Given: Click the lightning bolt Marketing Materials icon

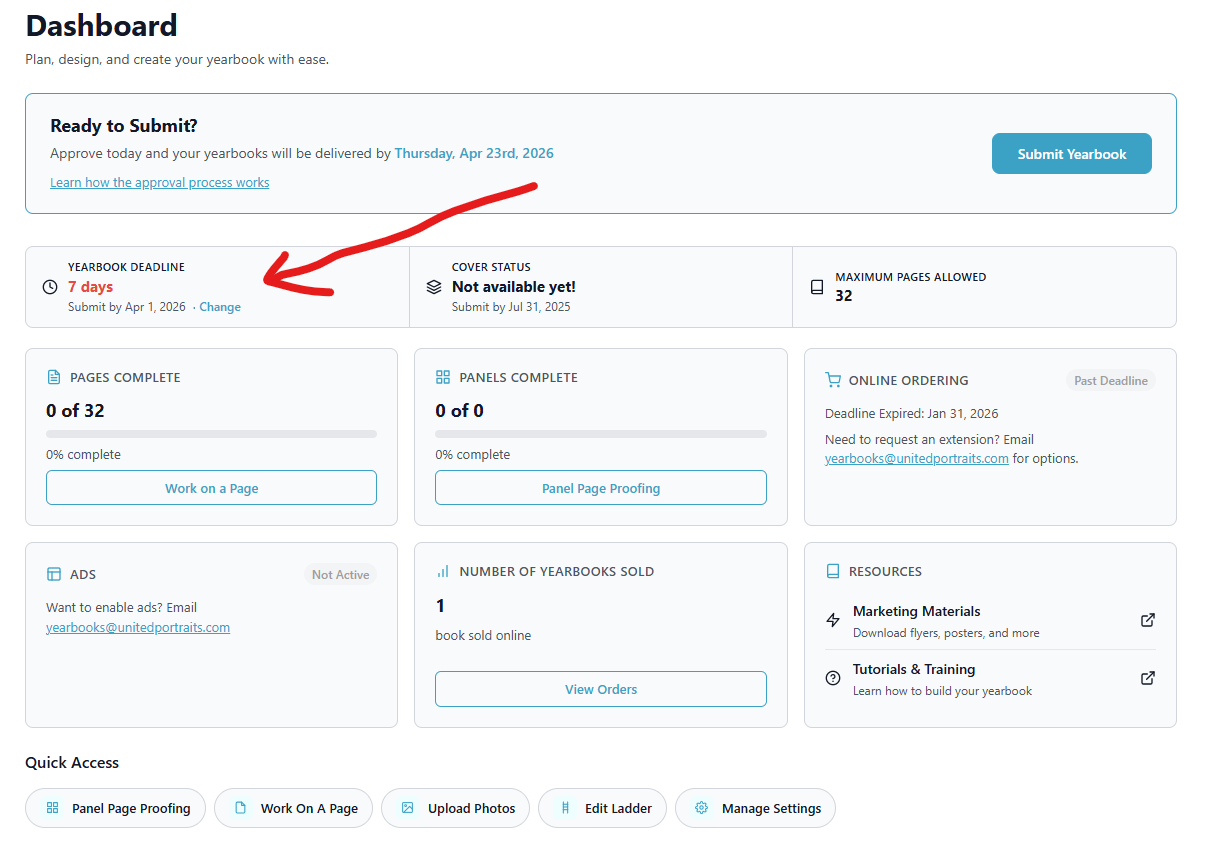Looking at the screenshot, I should point(833,620).
